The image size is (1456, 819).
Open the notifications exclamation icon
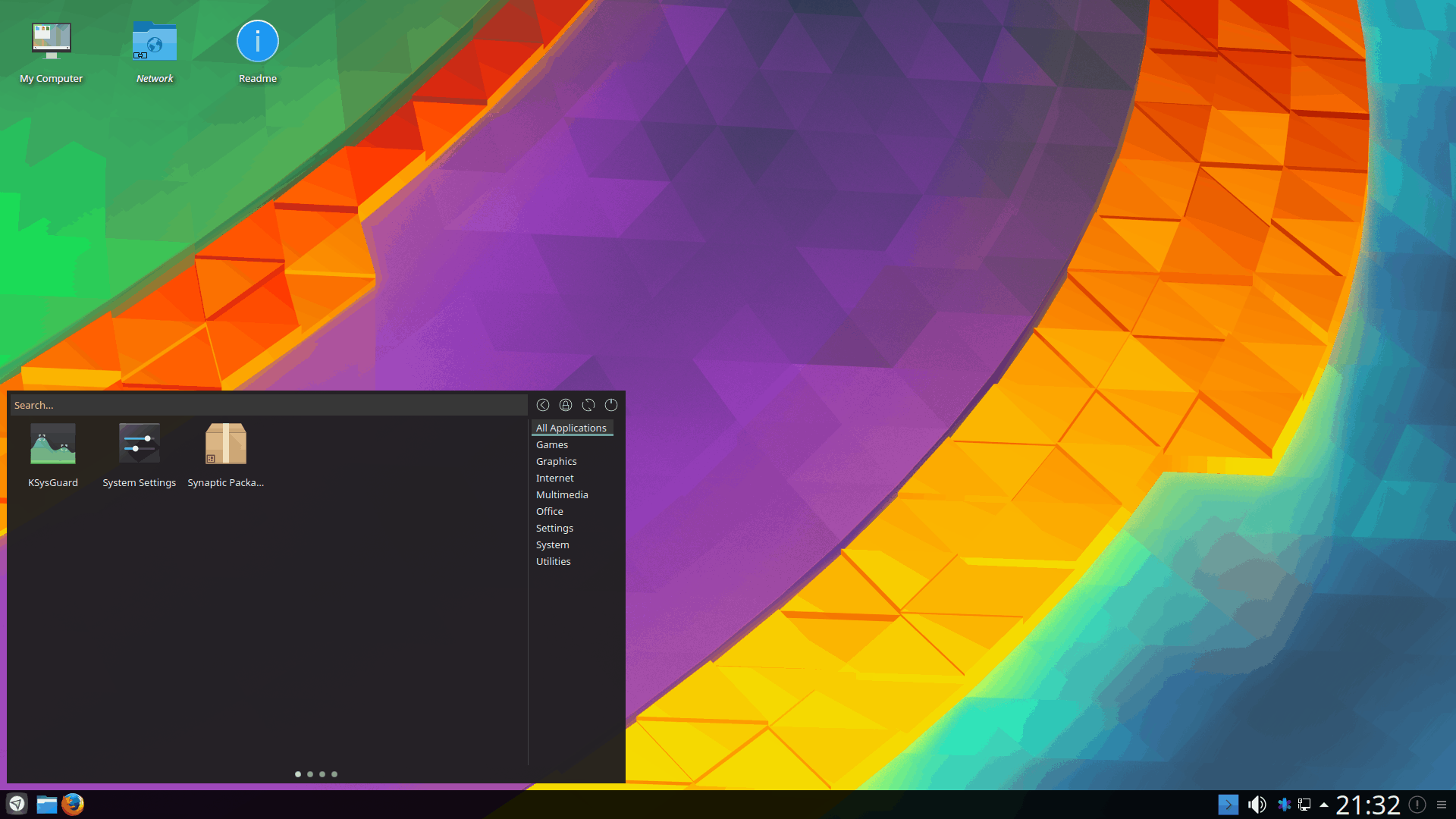pyautogui.click(x=1417, y=805)
